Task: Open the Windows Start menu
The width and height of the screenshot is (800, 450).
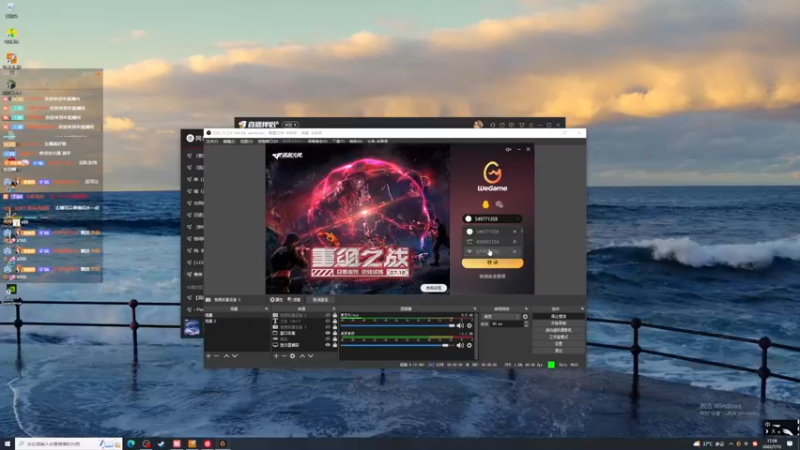Action: (x=7, y=444)
